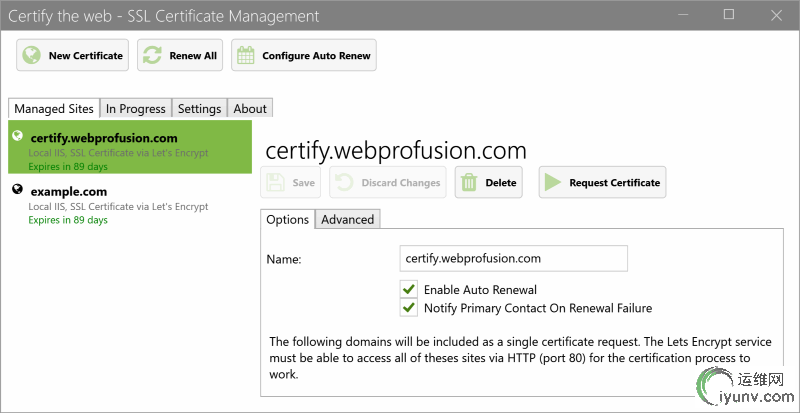
Task: Click the trash can icon on Delete
Action: 469,182
